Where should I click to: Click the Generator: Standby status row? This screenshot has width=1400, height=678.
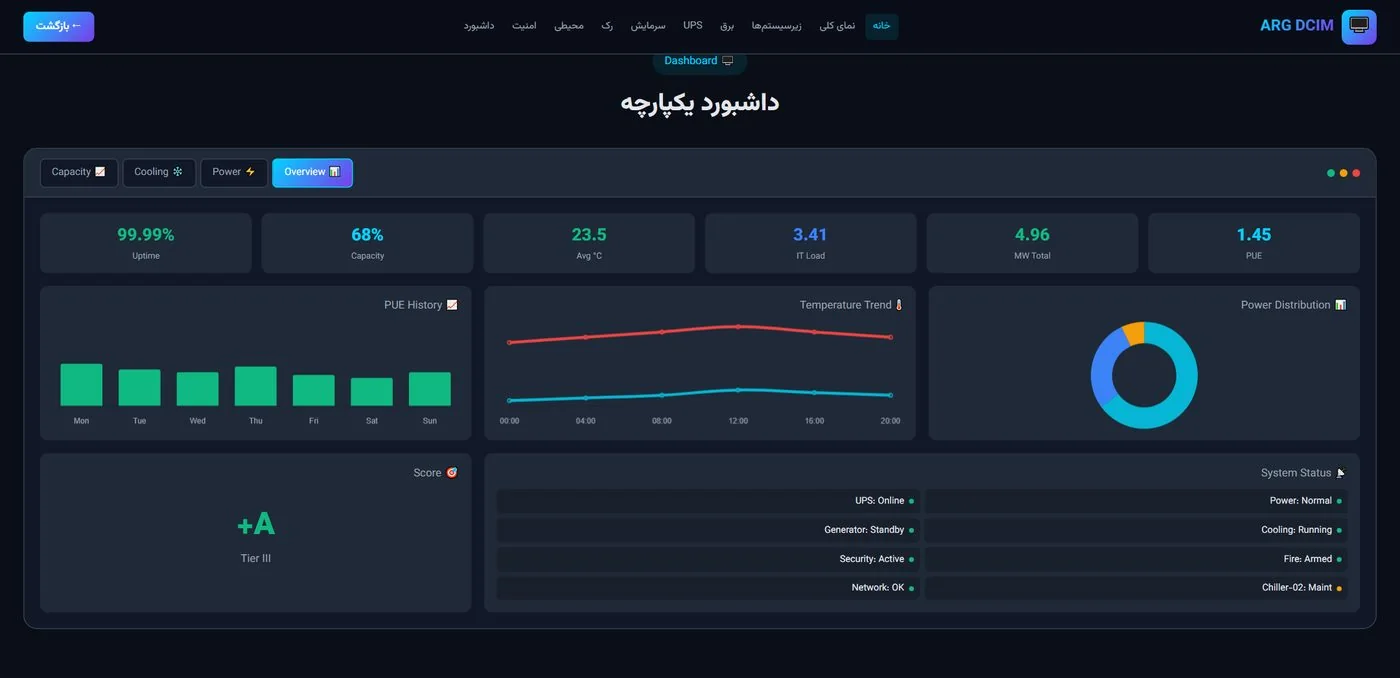click(x=708, y=530)
